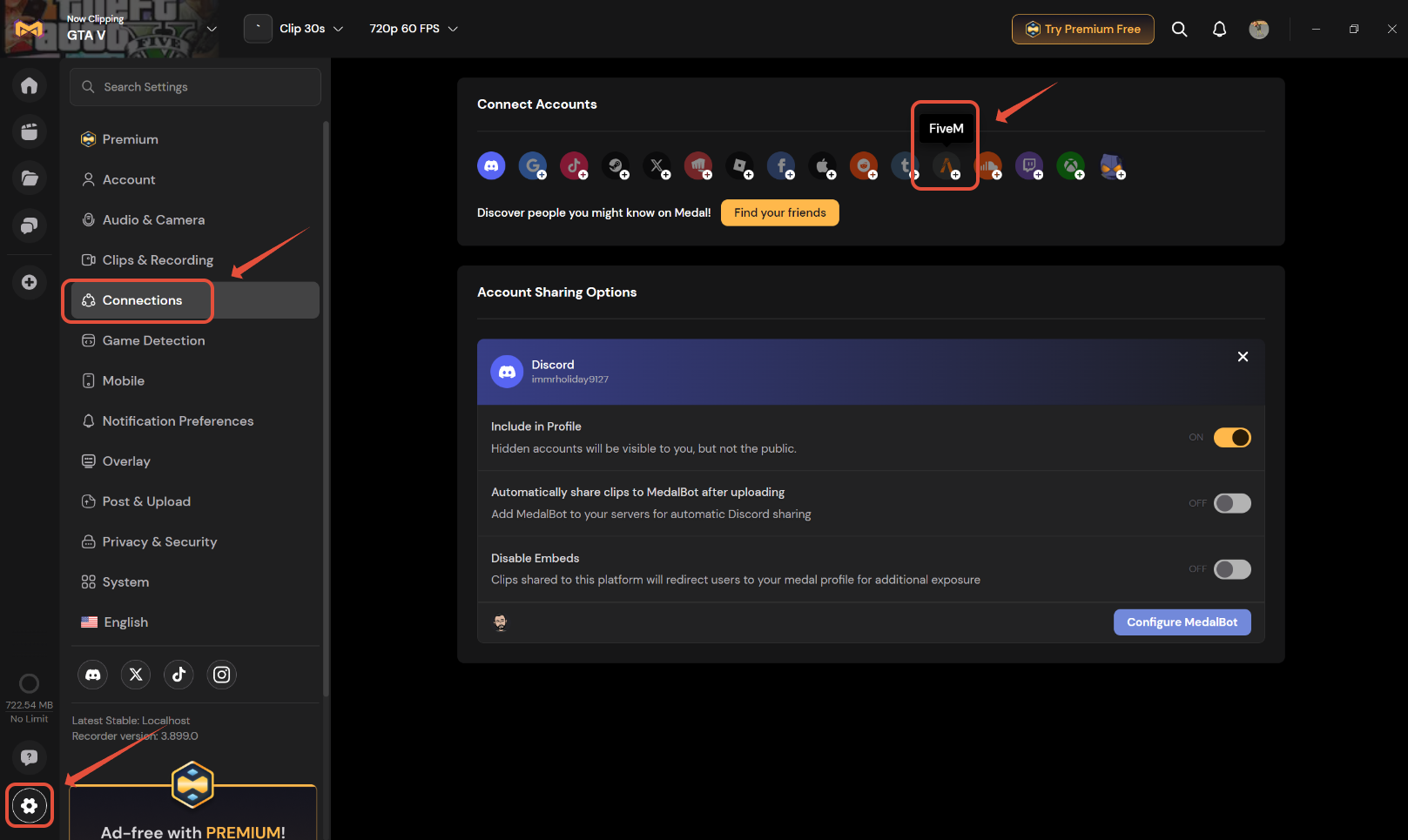The image size is (1408, 840).
Task: Open the search magnifier in top bar
Action: [1179, 29]
